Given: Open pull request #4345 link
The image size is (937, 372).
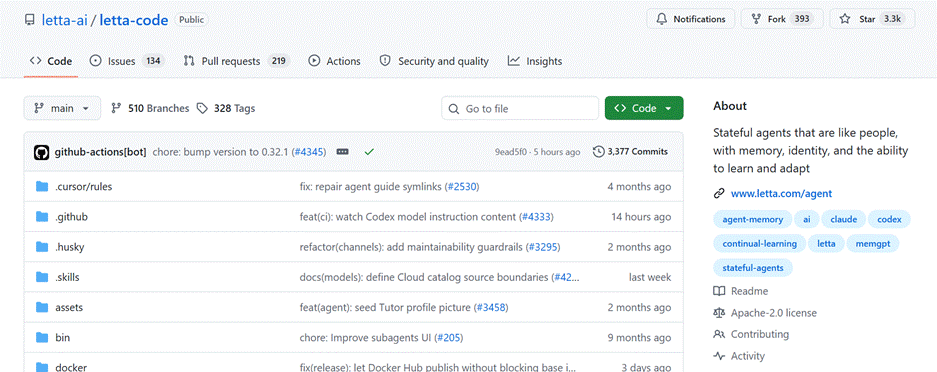Looking at the screenshot, I should pyautogui.click(x=309, y=152).
